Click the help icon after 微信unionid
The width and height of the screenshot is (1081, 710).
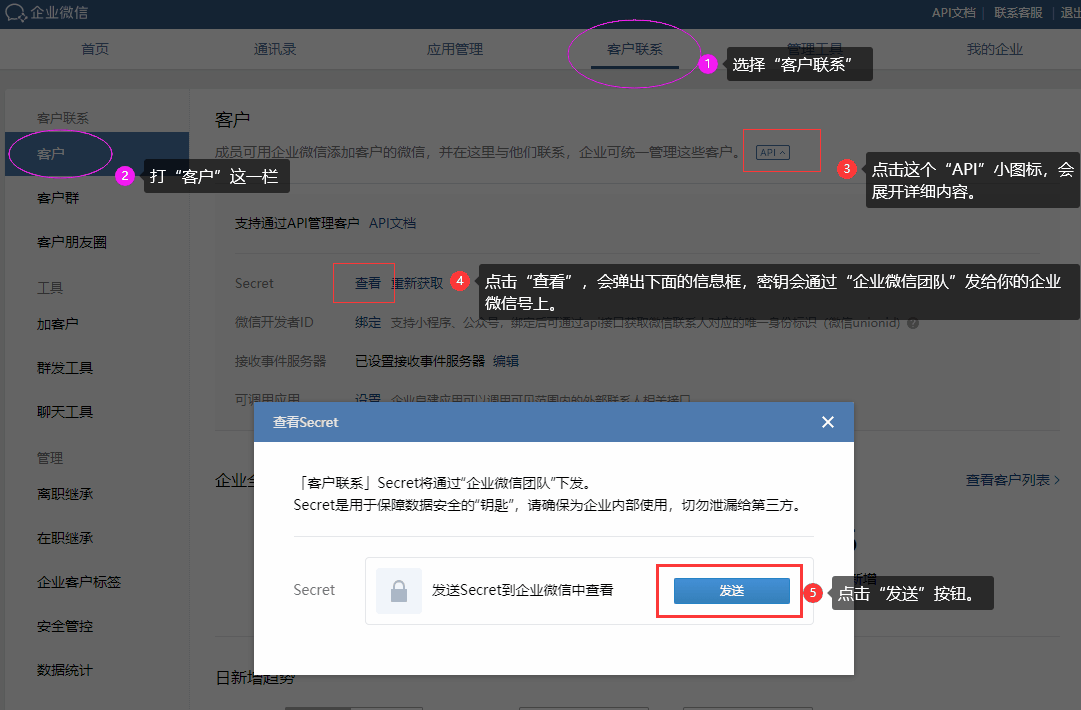coord(913,323)
